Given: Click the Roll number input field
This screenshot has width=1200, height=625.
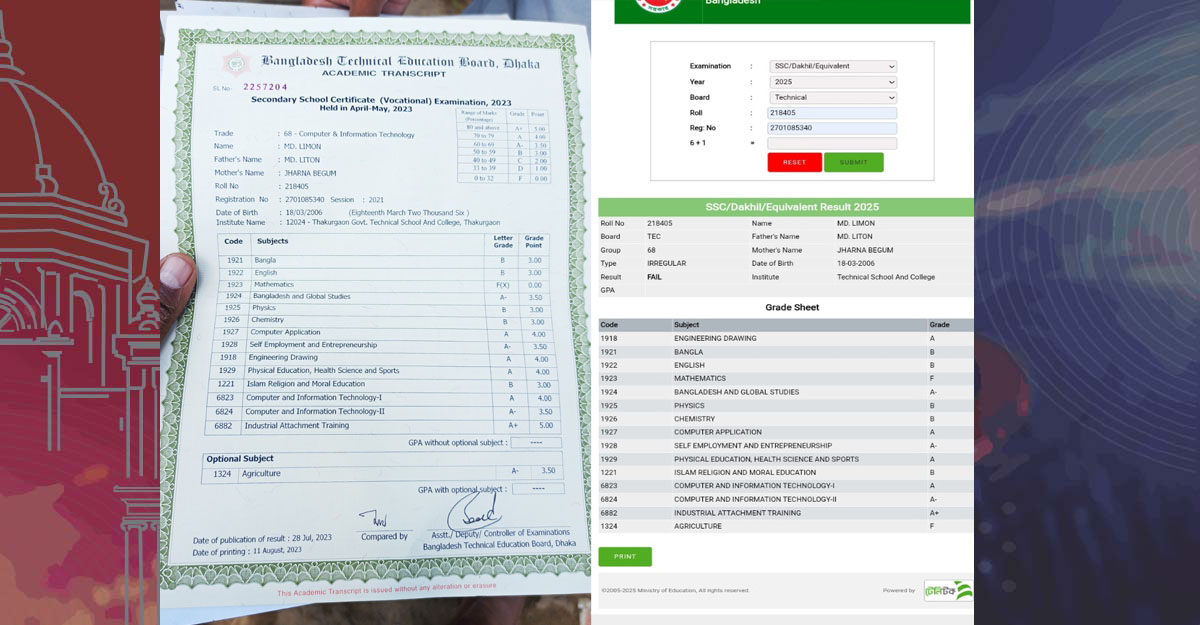Looking at the screenshot, I should point(832,113).
